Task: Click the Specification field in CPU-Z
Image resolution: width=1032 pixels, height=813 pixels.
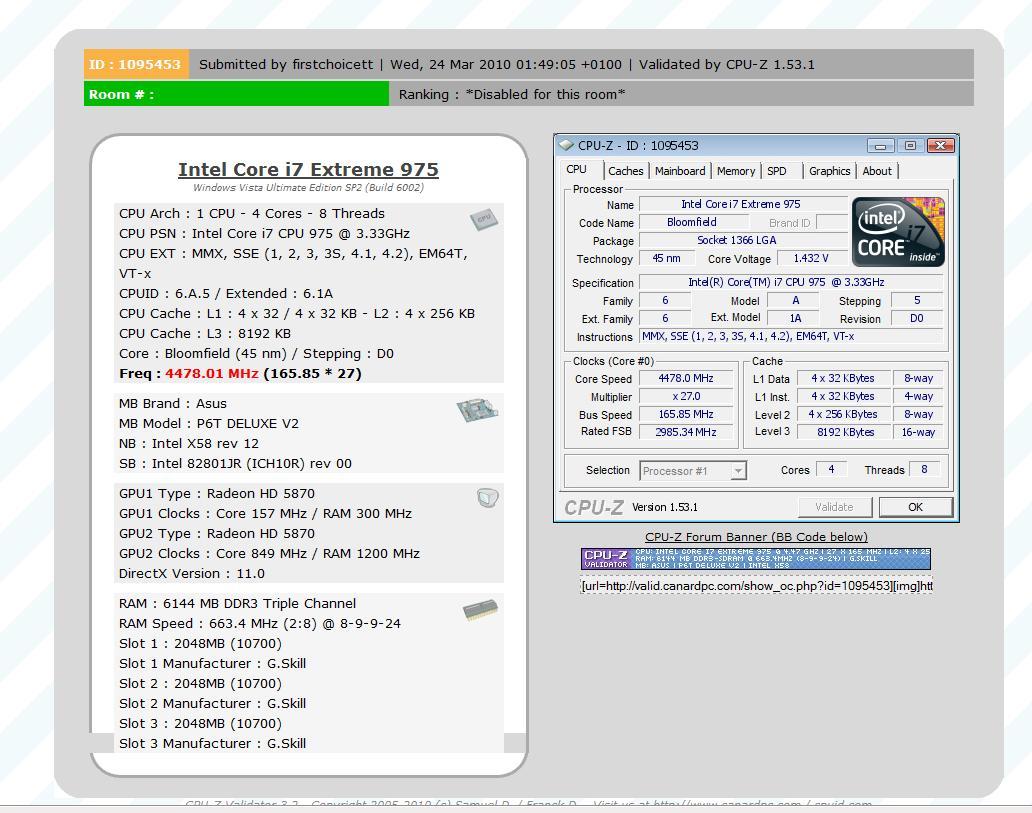Action: click(791, 282)
